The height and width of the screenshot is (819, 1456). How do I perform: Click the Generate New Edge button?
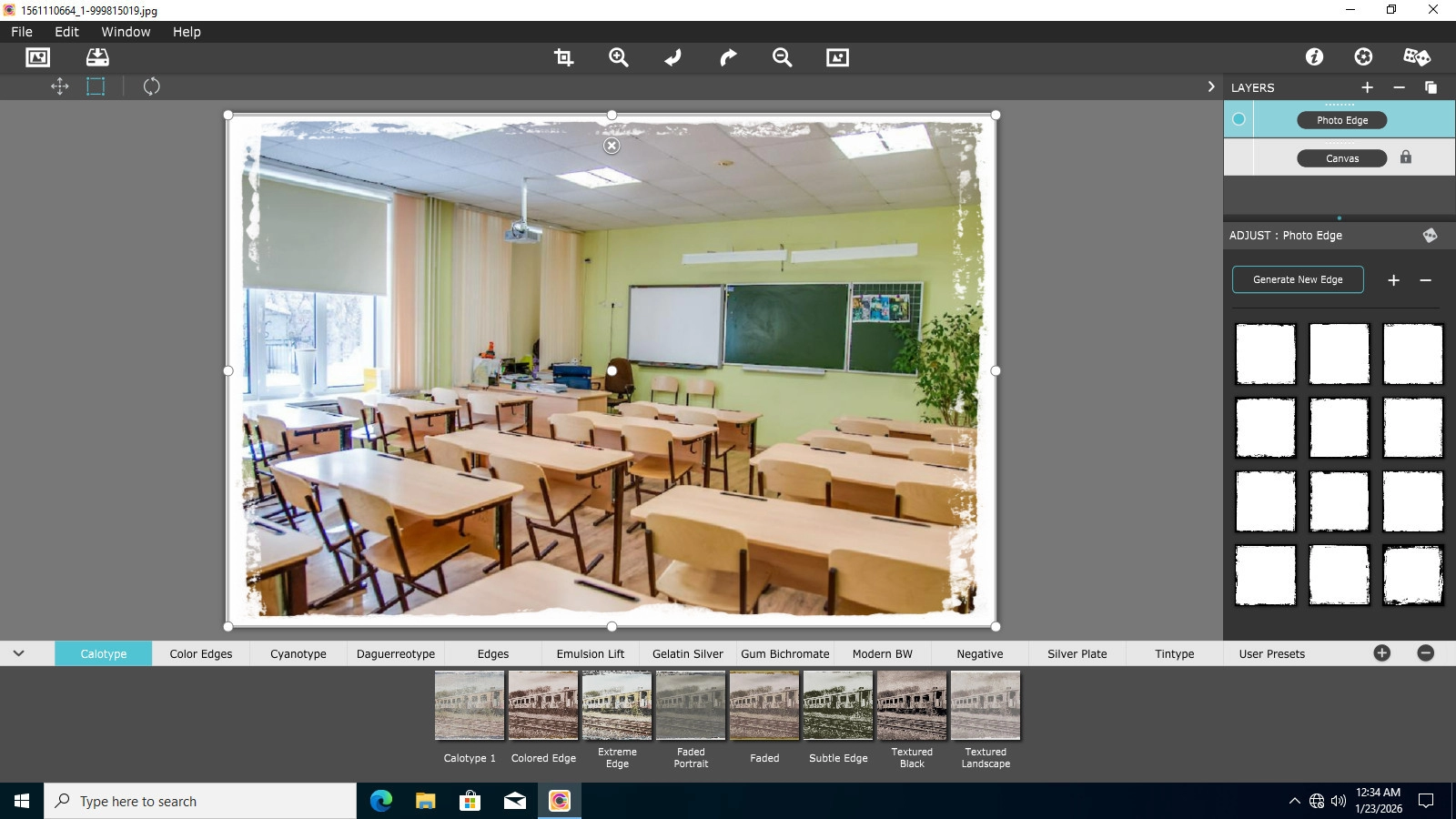[1298, 279]
